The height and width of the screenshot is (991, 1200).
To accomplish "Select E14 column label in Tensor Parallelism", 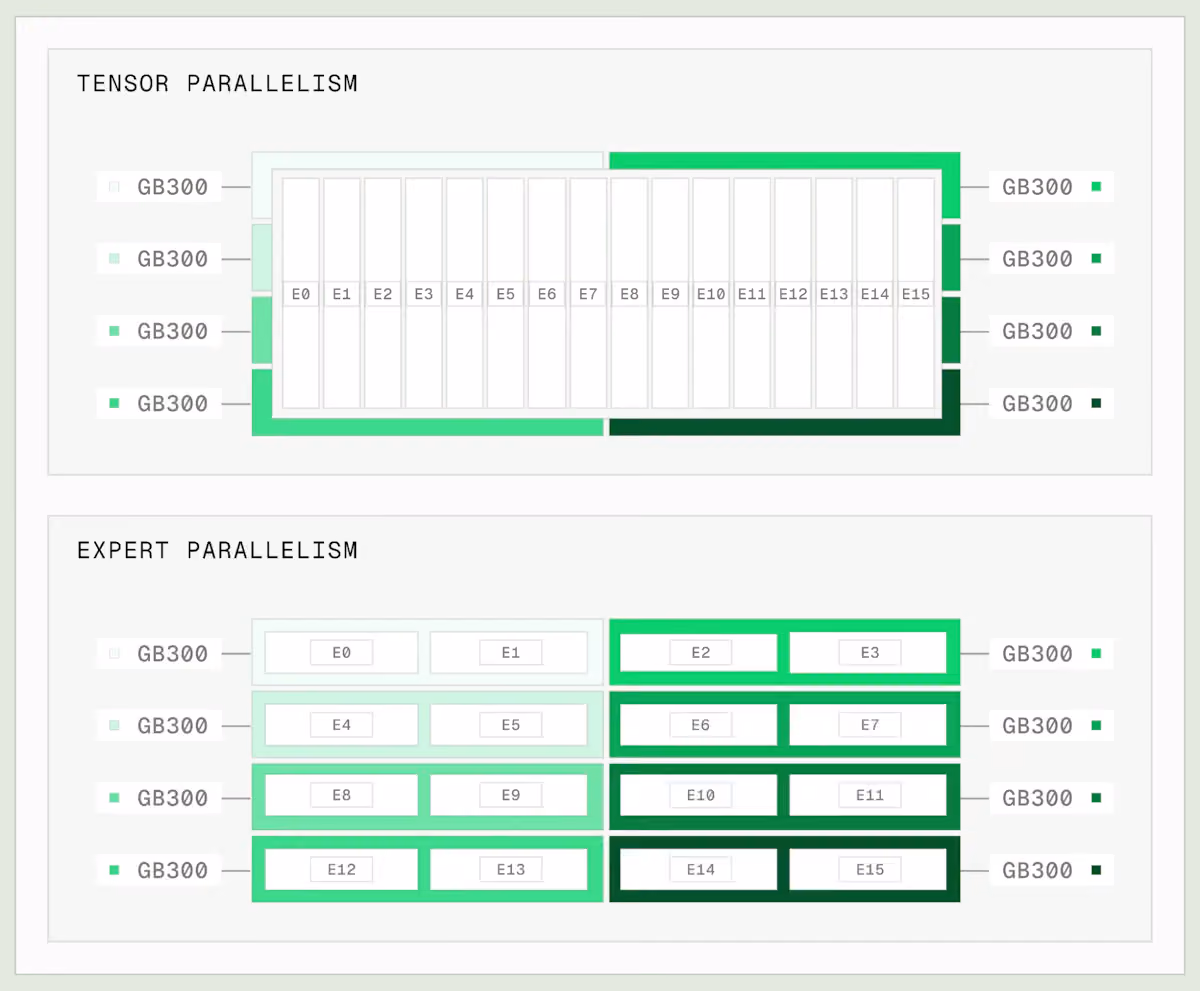I will pyautogui.click(x=875, y=294).
